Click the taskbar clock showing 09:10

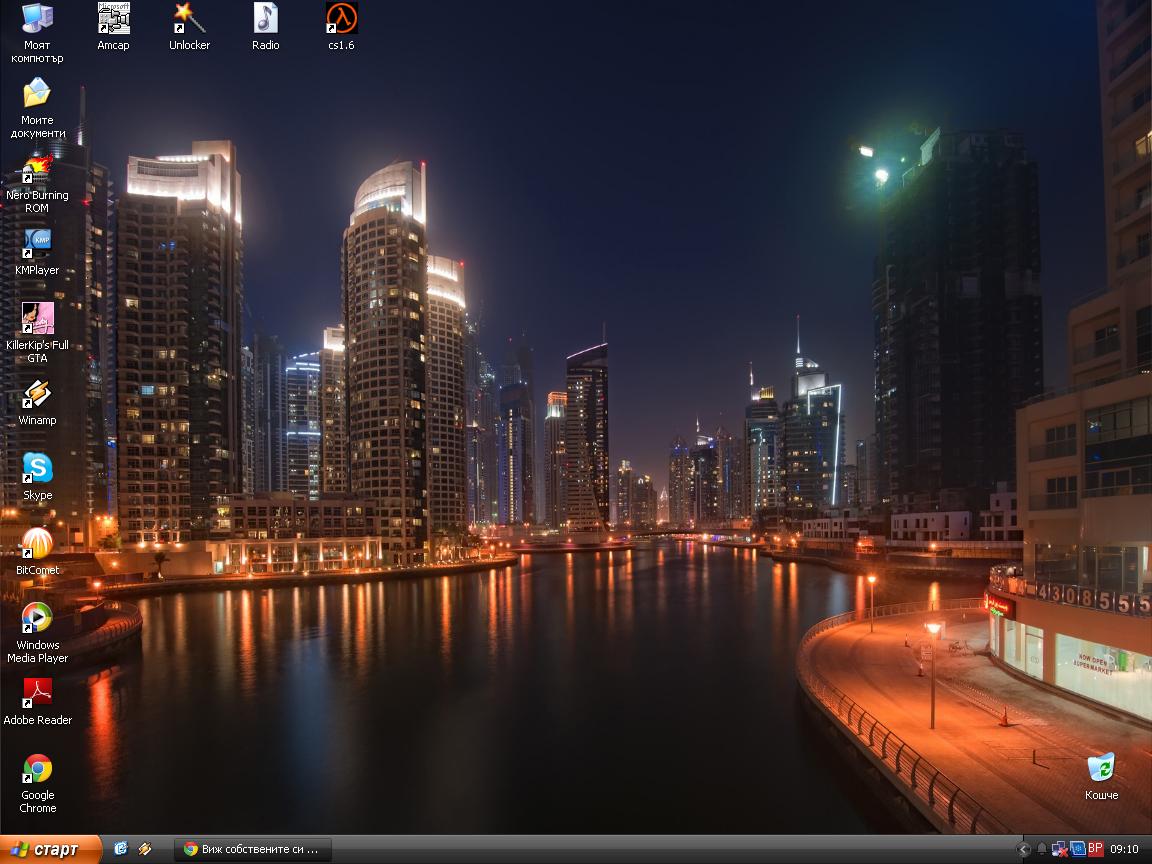tap(1124, 849)
